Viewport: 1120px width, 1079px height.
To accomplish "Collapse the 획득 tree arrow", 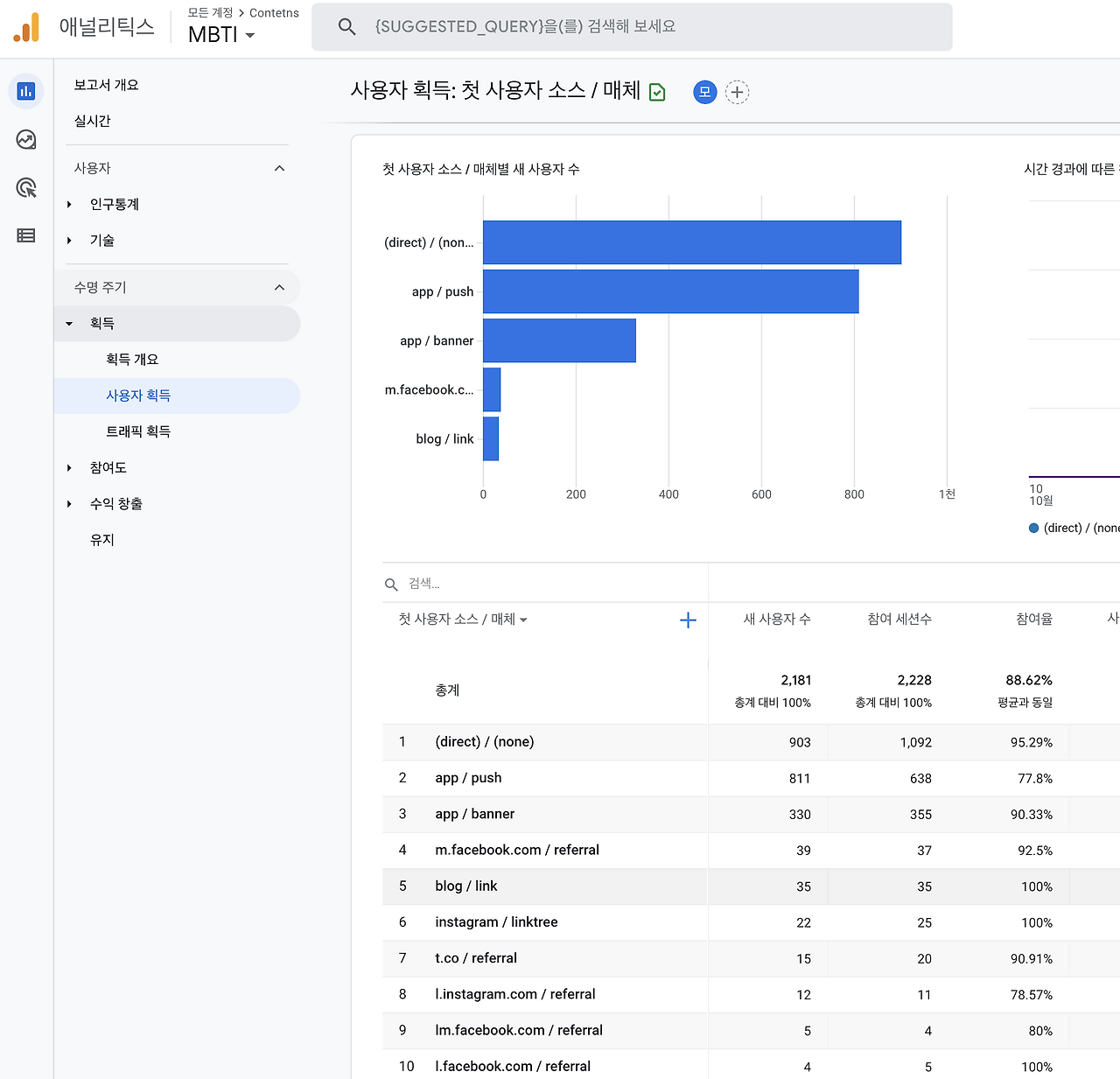I will coord(69,324).
